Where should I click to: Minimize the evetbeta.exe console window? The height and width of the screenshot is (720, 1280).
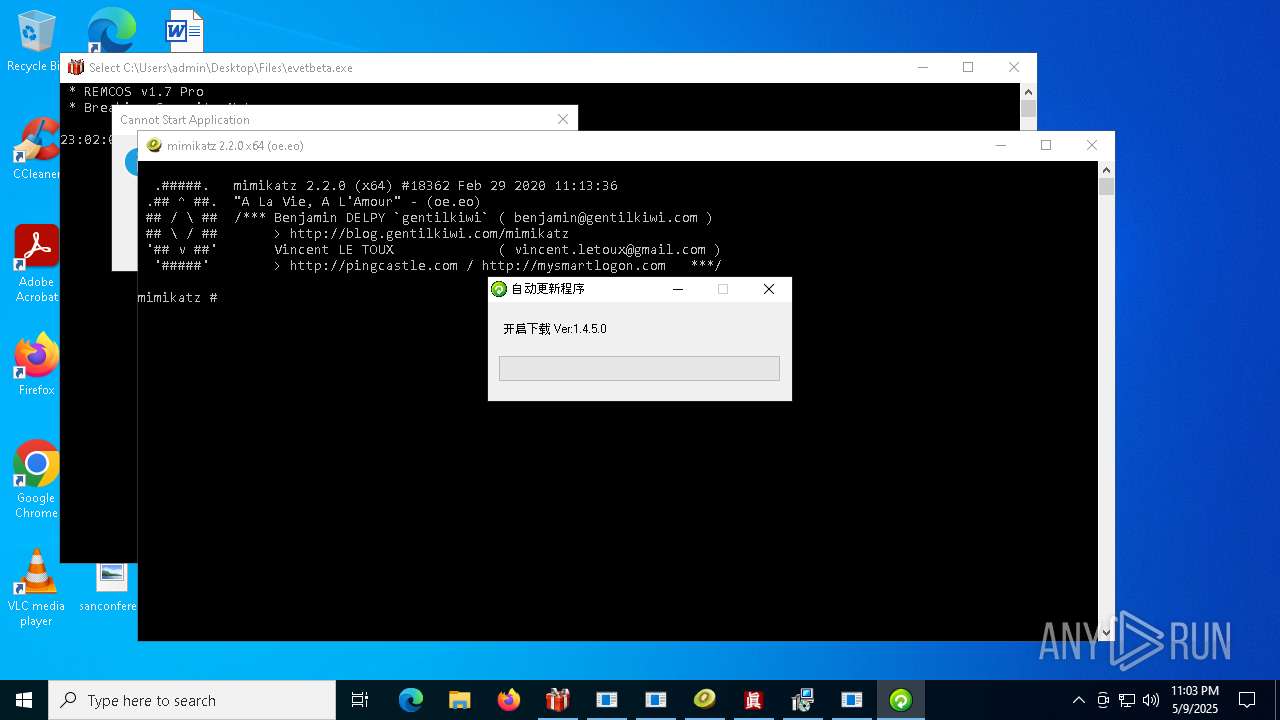click(x=922, y=67)
